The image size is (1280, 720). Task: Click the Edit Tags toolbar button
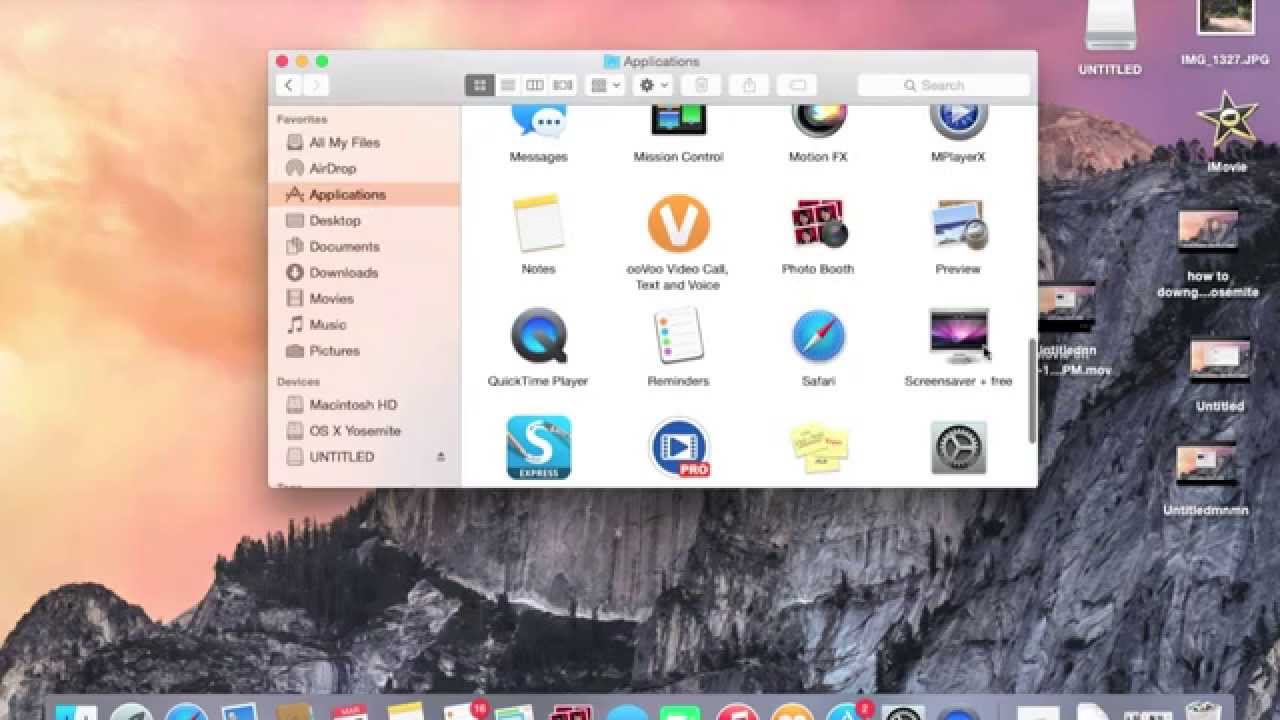point(797,86)
